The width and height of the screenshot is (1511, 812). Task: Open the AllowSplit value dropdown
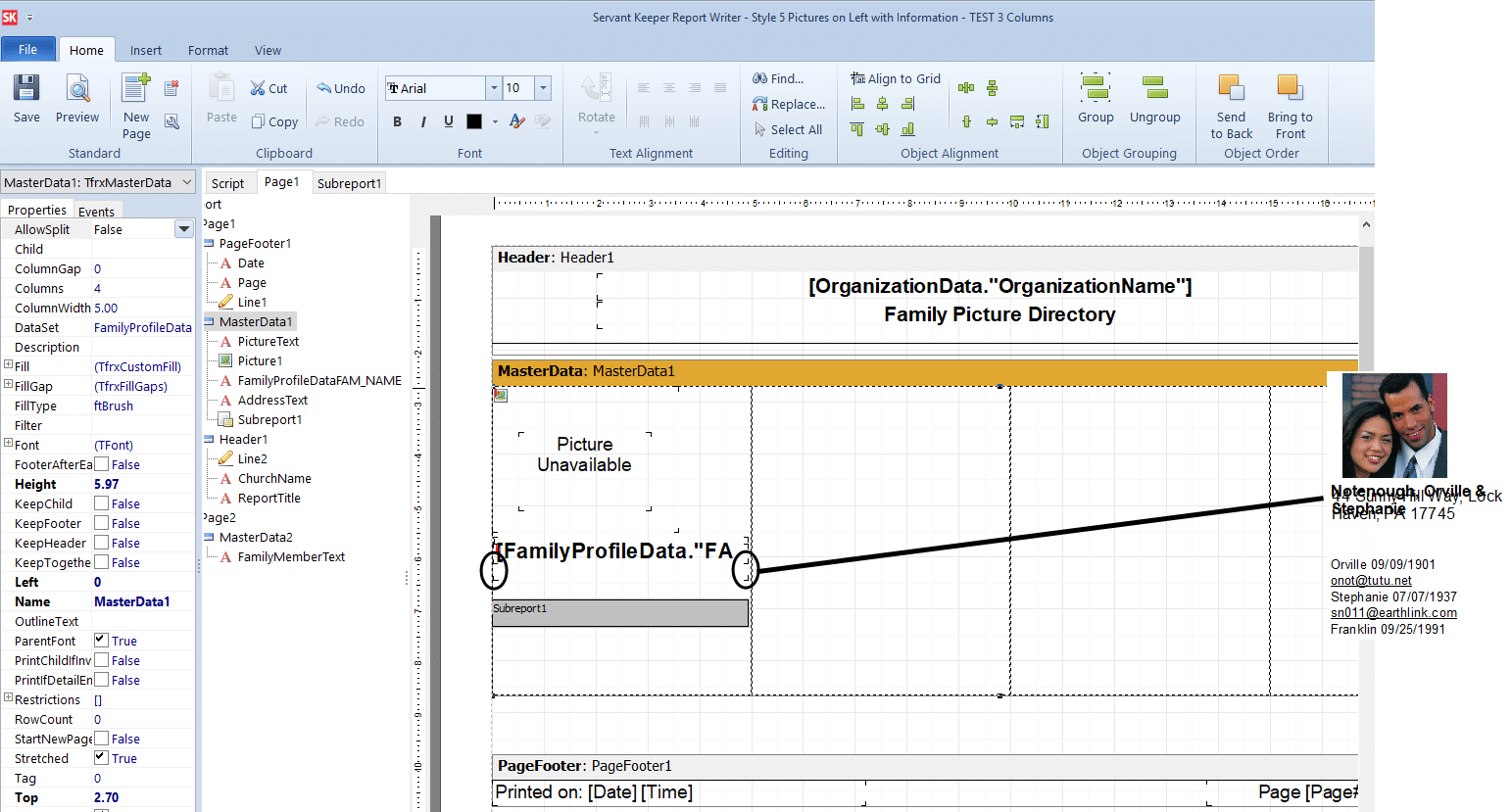pyautogui.click(x=183, y=229)
